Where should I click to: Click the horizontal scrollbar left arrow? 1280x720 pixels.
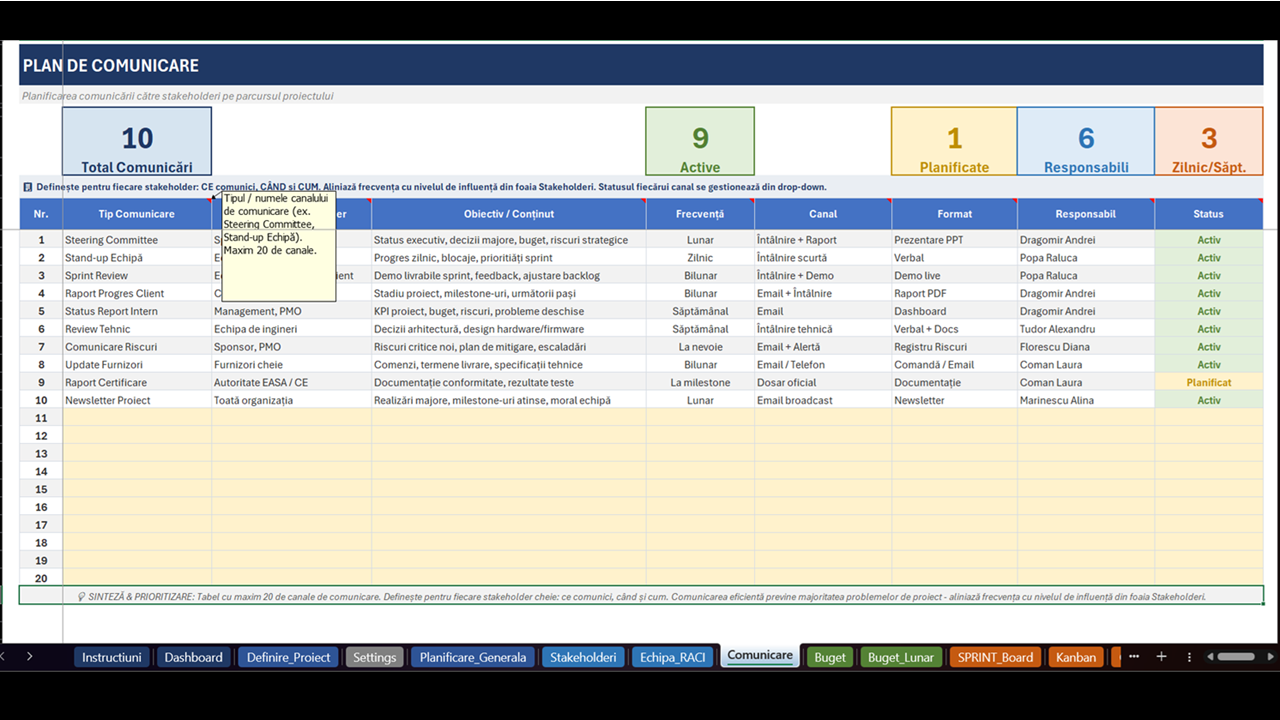[x=1209, y=657]
